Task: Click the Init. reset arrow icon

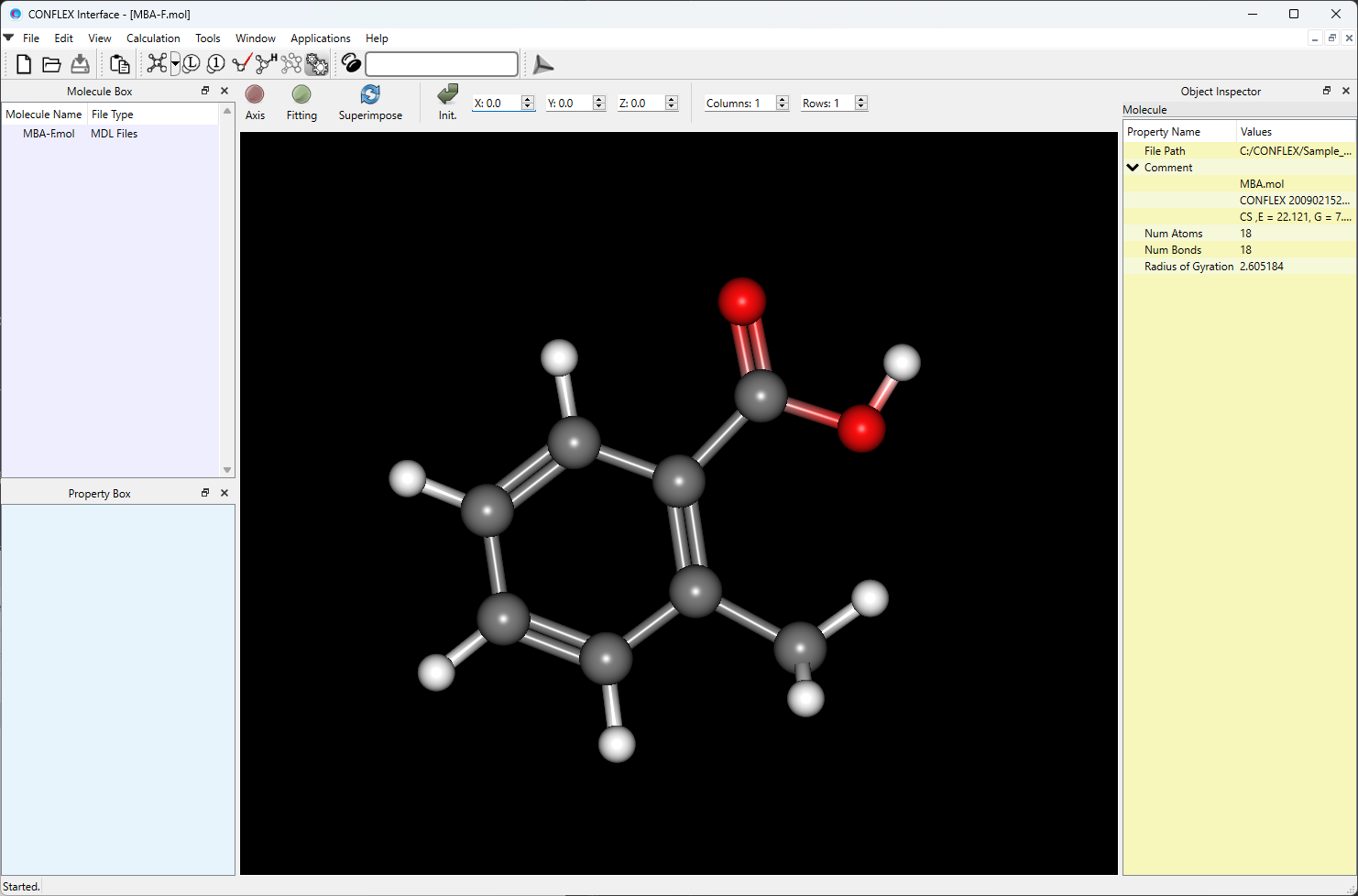Action: (x=447, y=94)
